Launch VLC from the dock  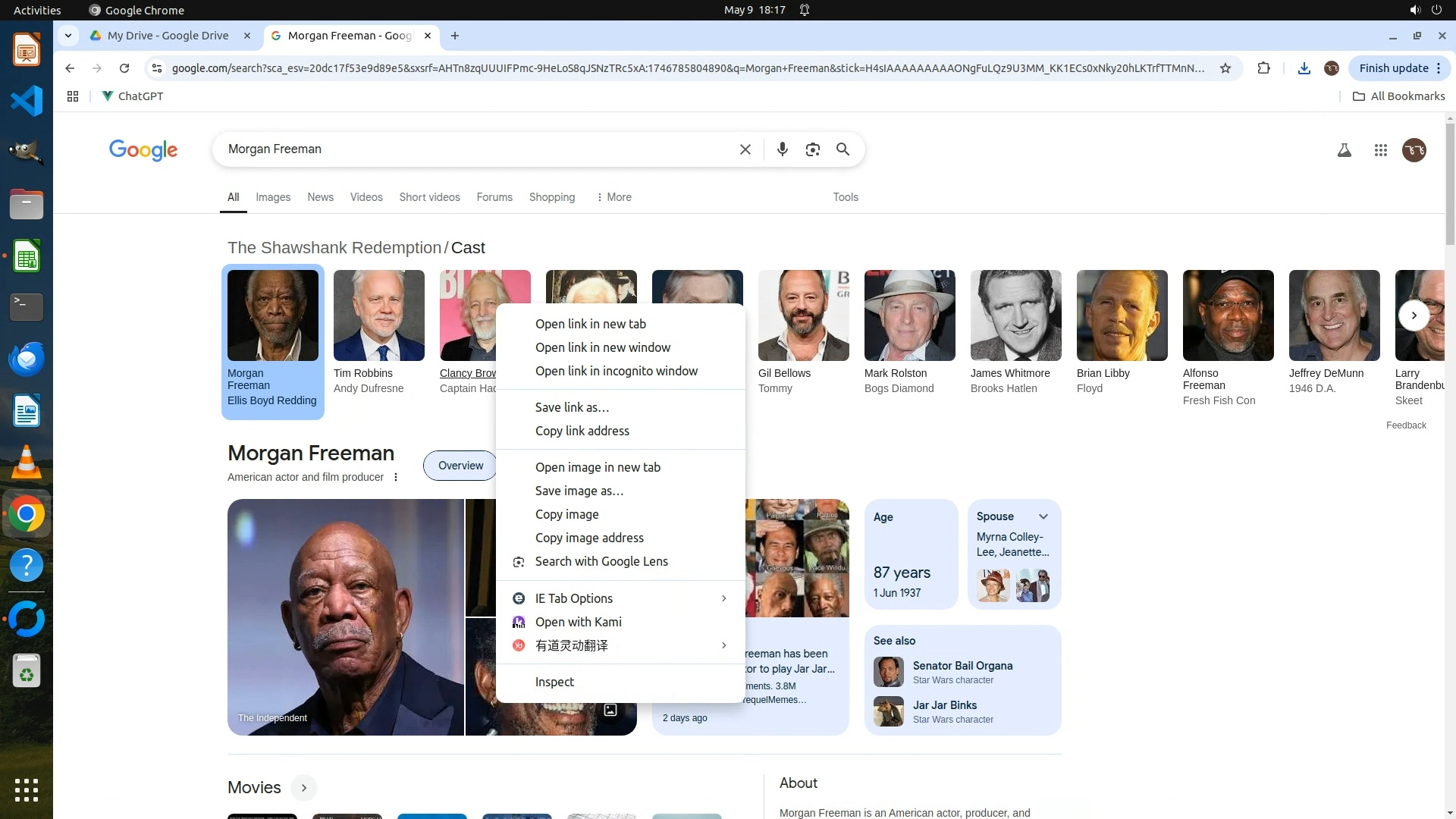pyautogui.click(x=27, y=462)
